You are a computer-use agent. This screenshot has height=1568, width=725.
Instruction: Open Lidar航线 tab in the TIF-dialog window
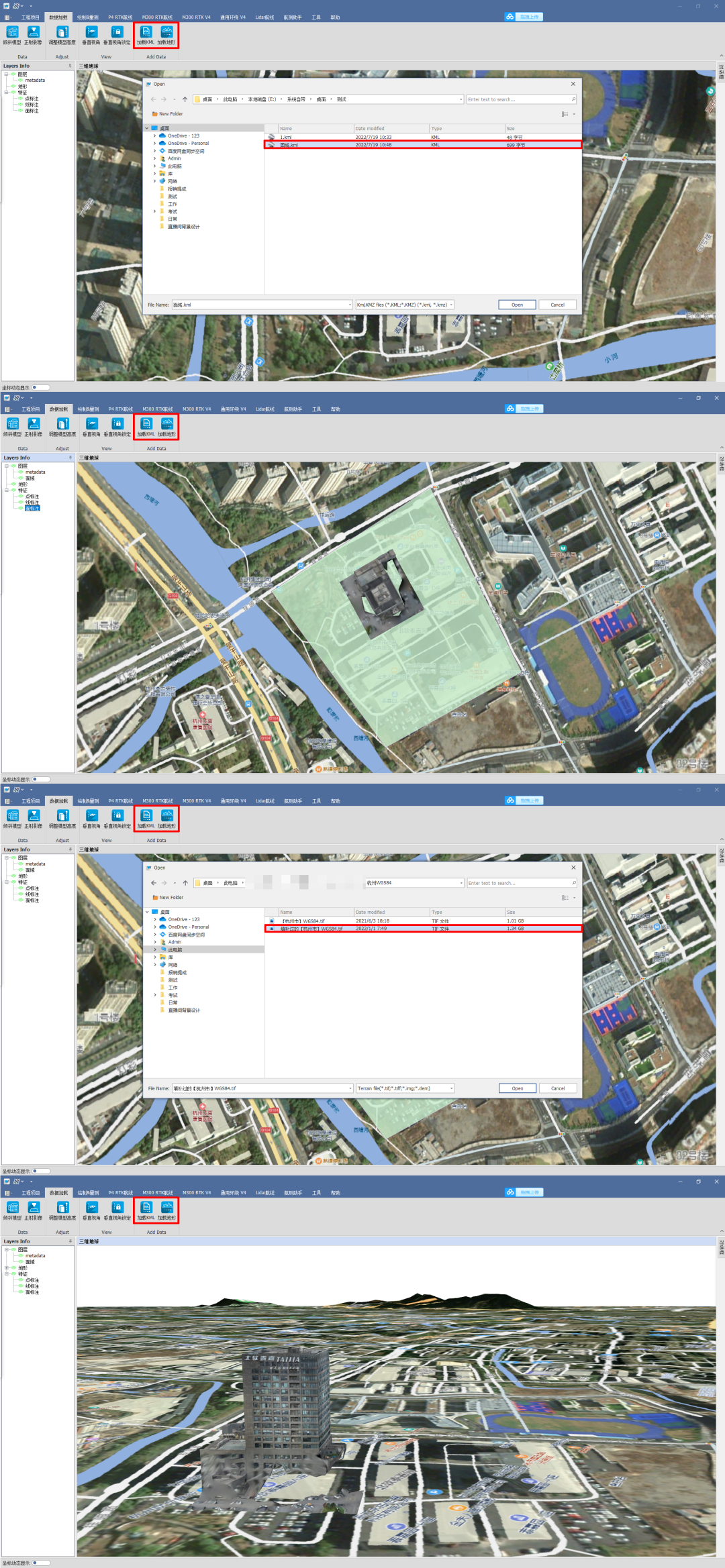265,801
